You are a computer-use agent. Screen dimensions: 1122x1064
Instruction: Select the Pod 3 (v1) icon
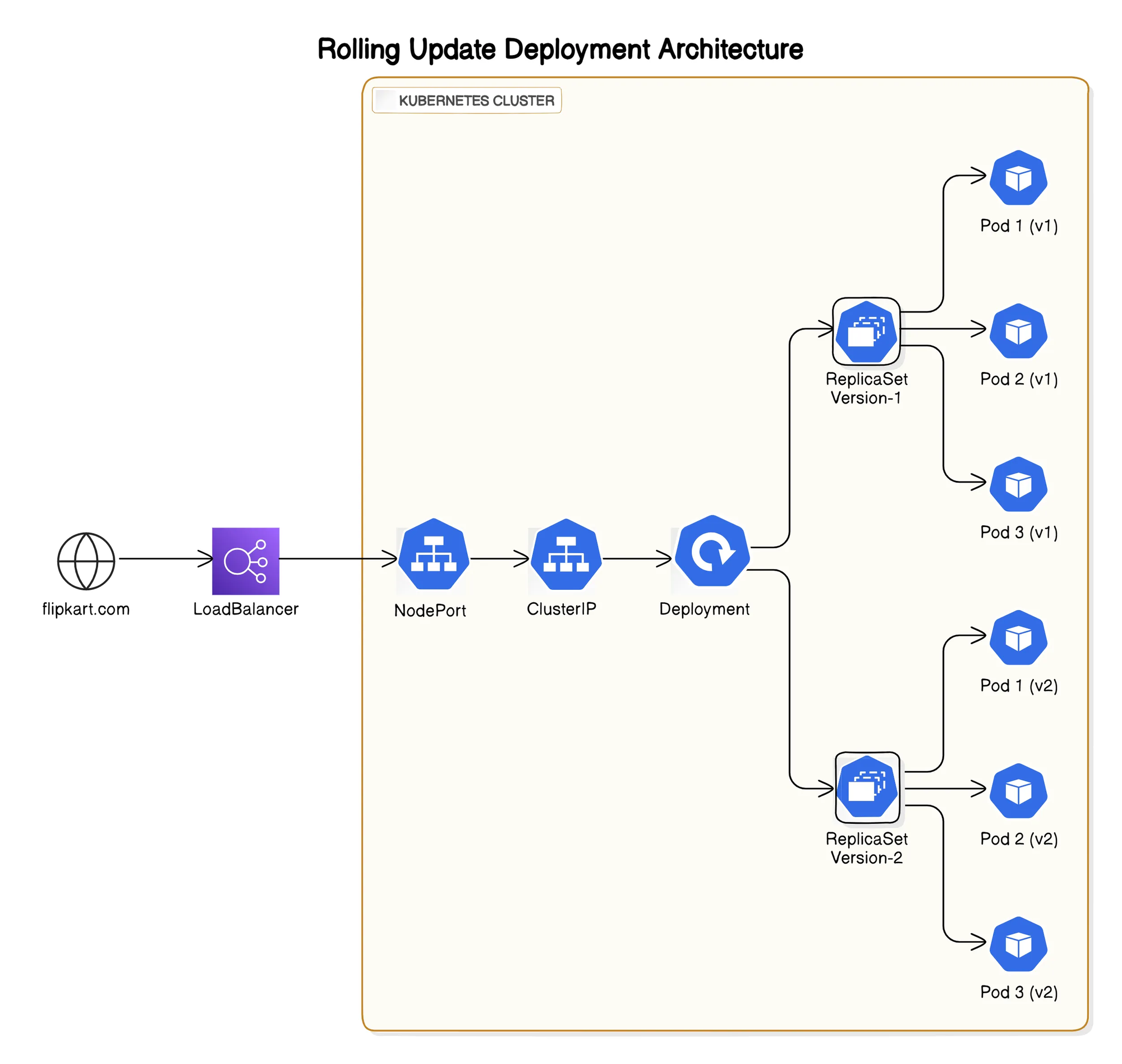pos(1018,484)
